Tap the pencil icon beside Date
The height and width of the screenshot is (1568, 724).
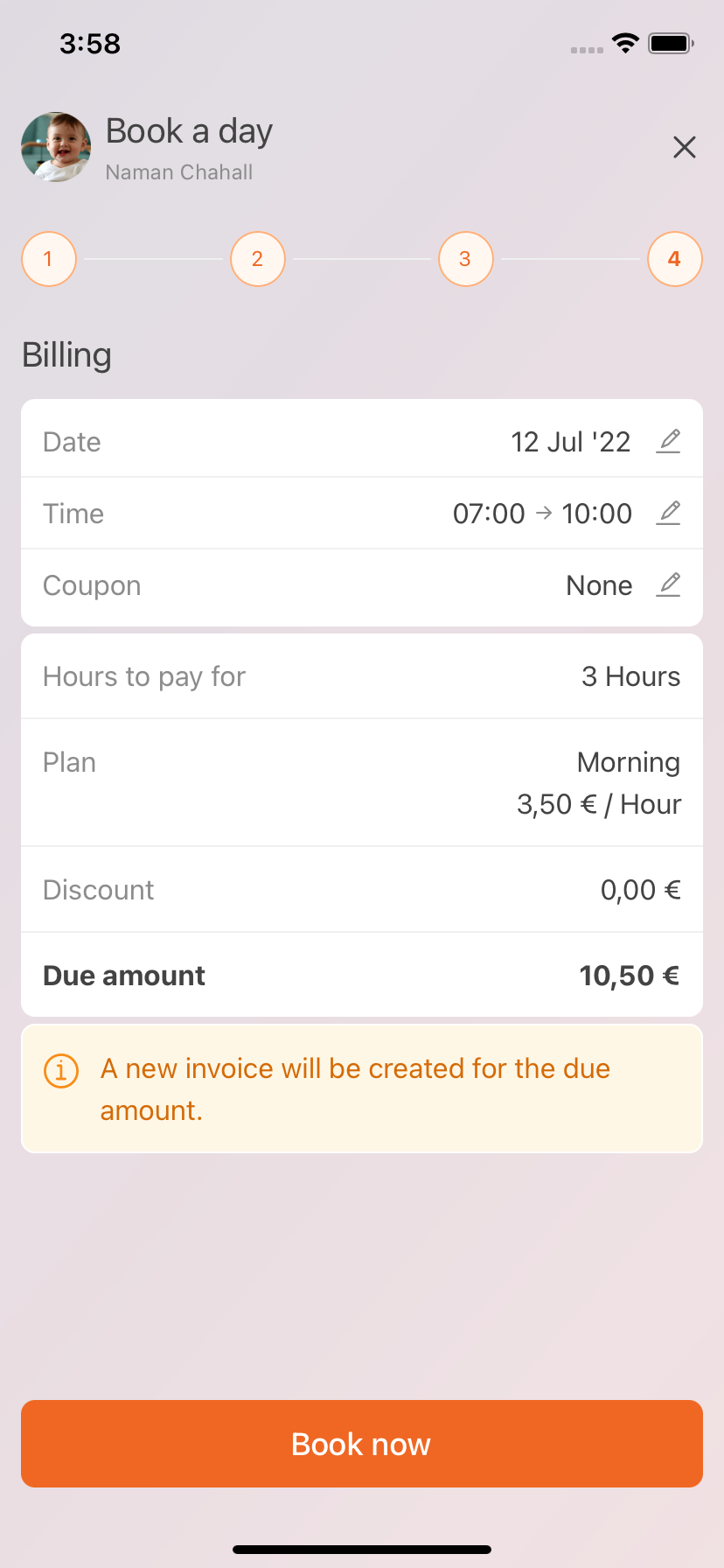coord(668,441)
